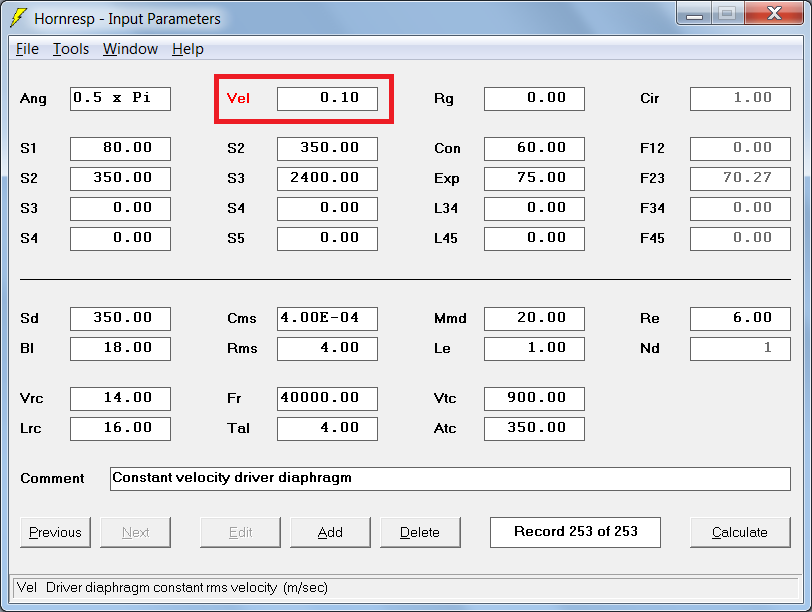812x612 pixels.
Task: Run Calculate on the input parameters
Action: (740, 532)
